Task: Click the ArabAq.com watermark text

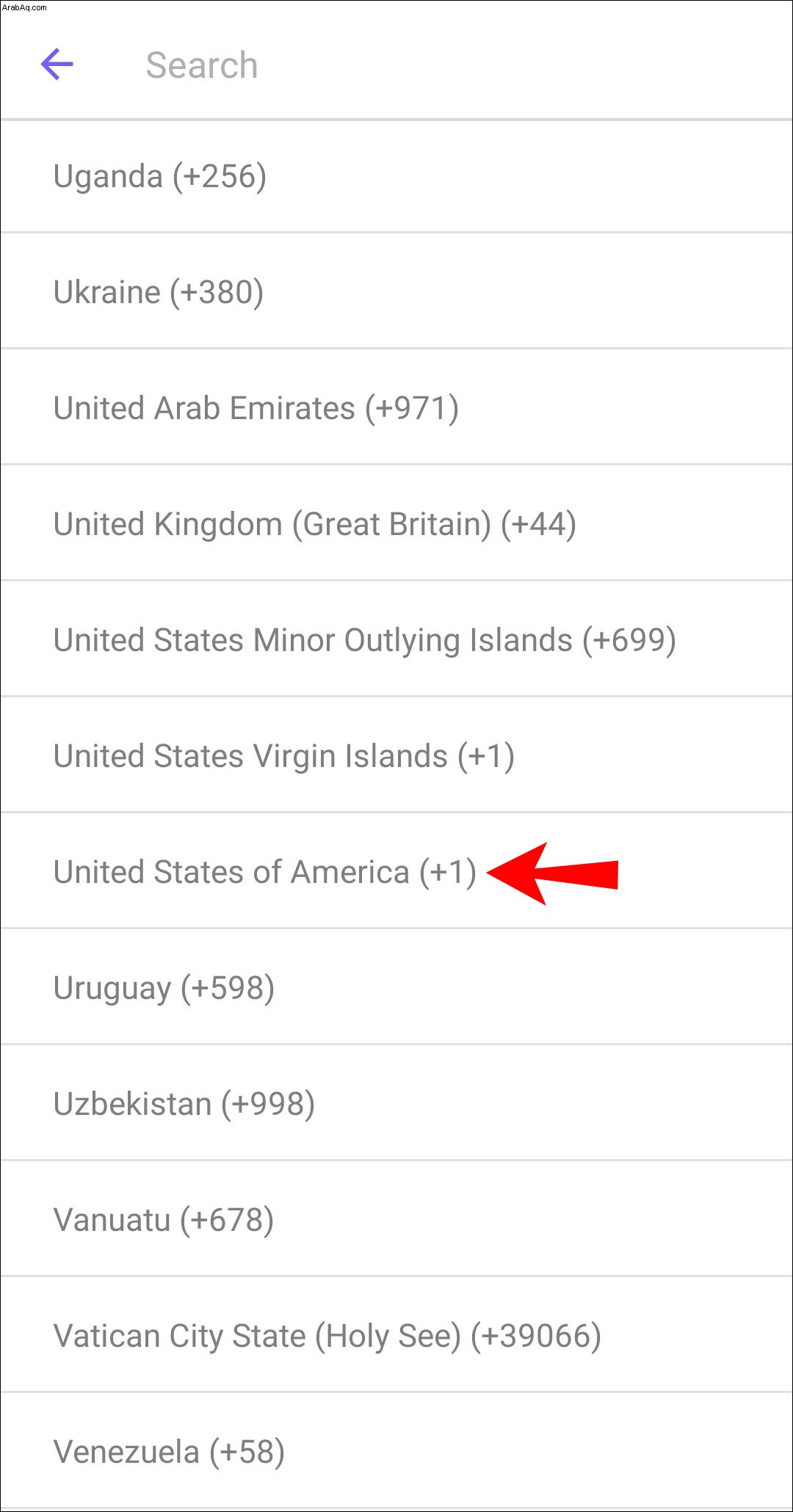Action: [x=24, y=7]
